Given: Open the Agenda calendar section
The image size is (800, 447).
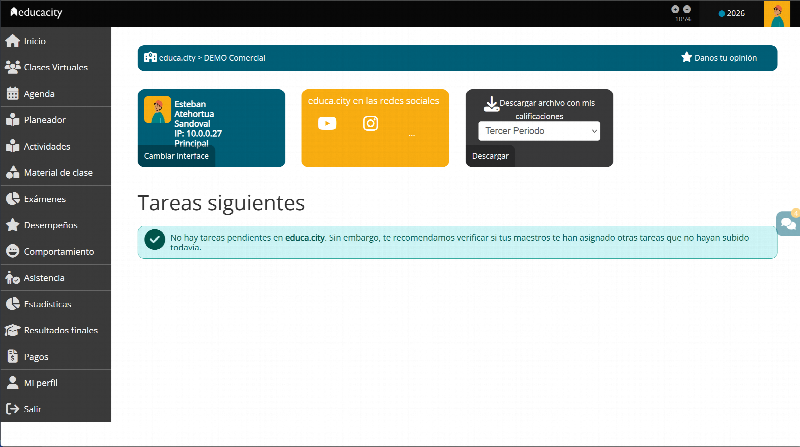Looking at the screenshot, I should point(55,94).
